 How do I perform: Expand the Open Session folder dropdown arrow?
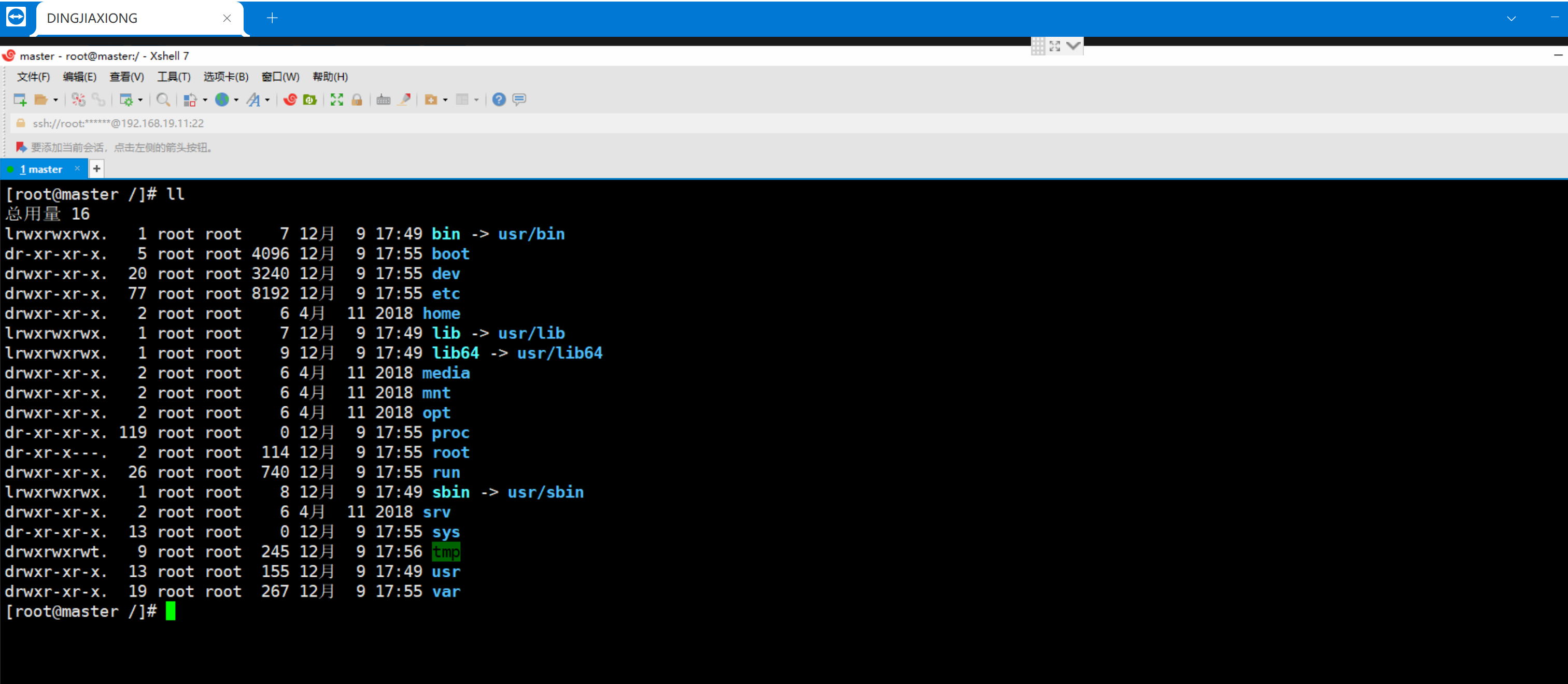[55, 101]
